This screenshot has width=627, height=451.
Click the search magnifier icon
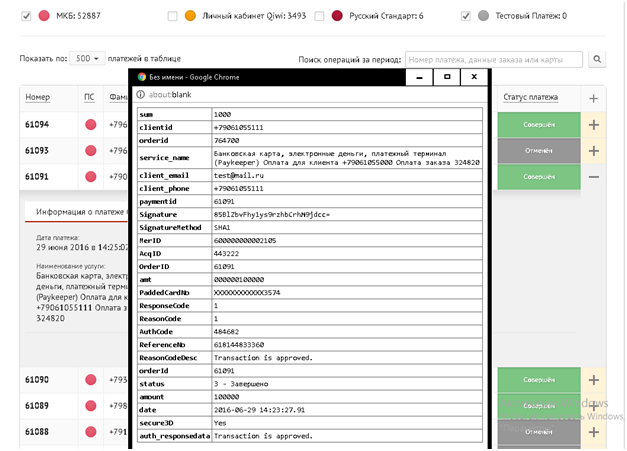pyautogui.click(x=598, y=60)
